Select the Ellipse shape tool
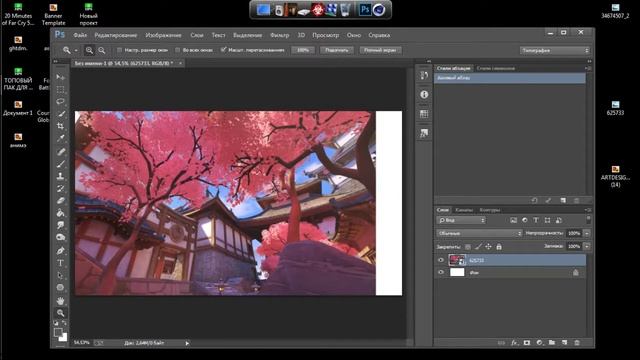 60,287
